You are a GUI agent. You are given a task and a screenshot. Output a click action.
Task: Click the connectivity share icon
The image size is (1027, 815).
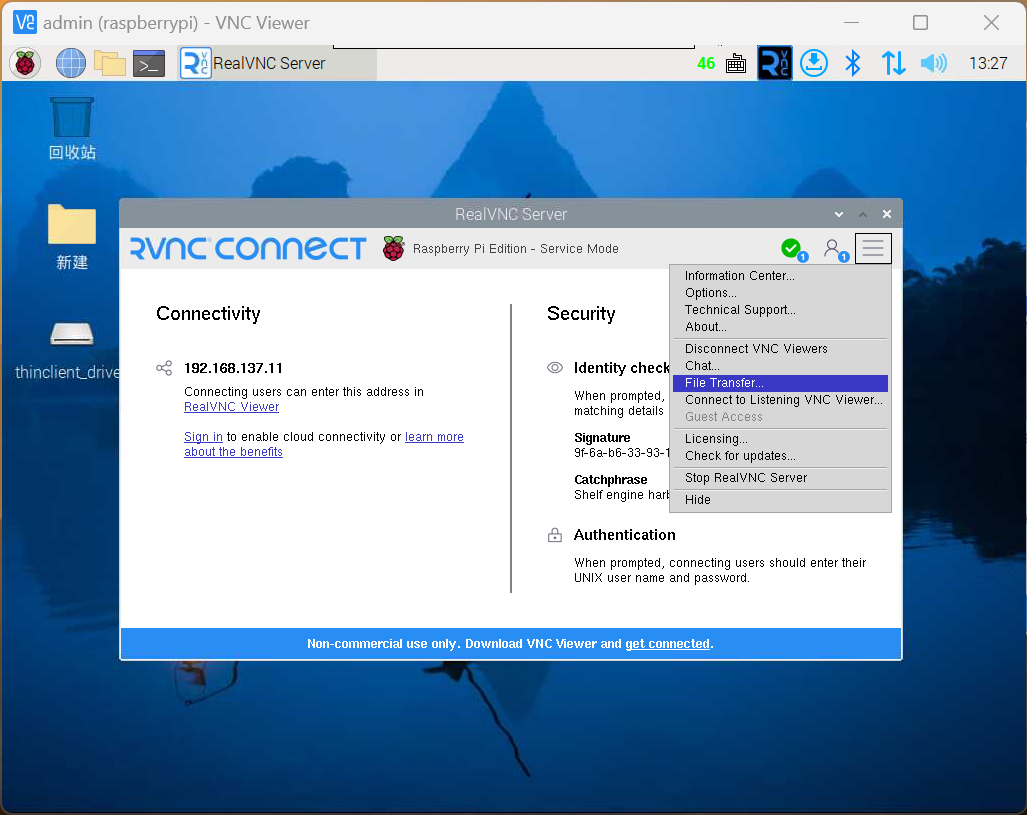pos(164,368)
